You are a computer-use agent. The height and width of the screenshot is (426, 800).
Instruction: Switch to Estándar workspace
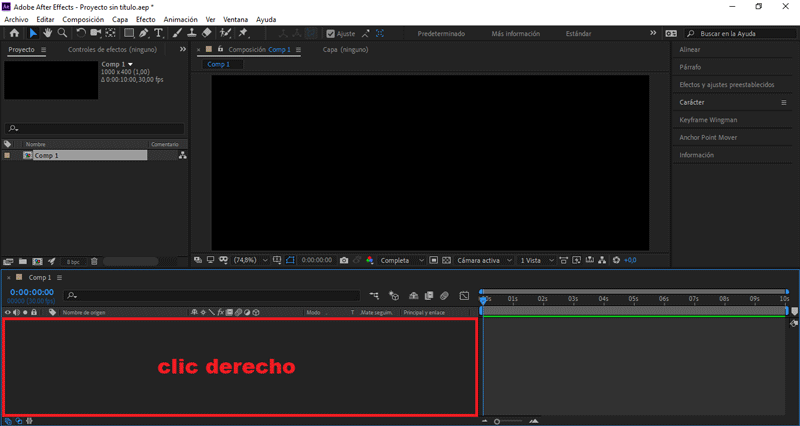(x=579, y=34)
